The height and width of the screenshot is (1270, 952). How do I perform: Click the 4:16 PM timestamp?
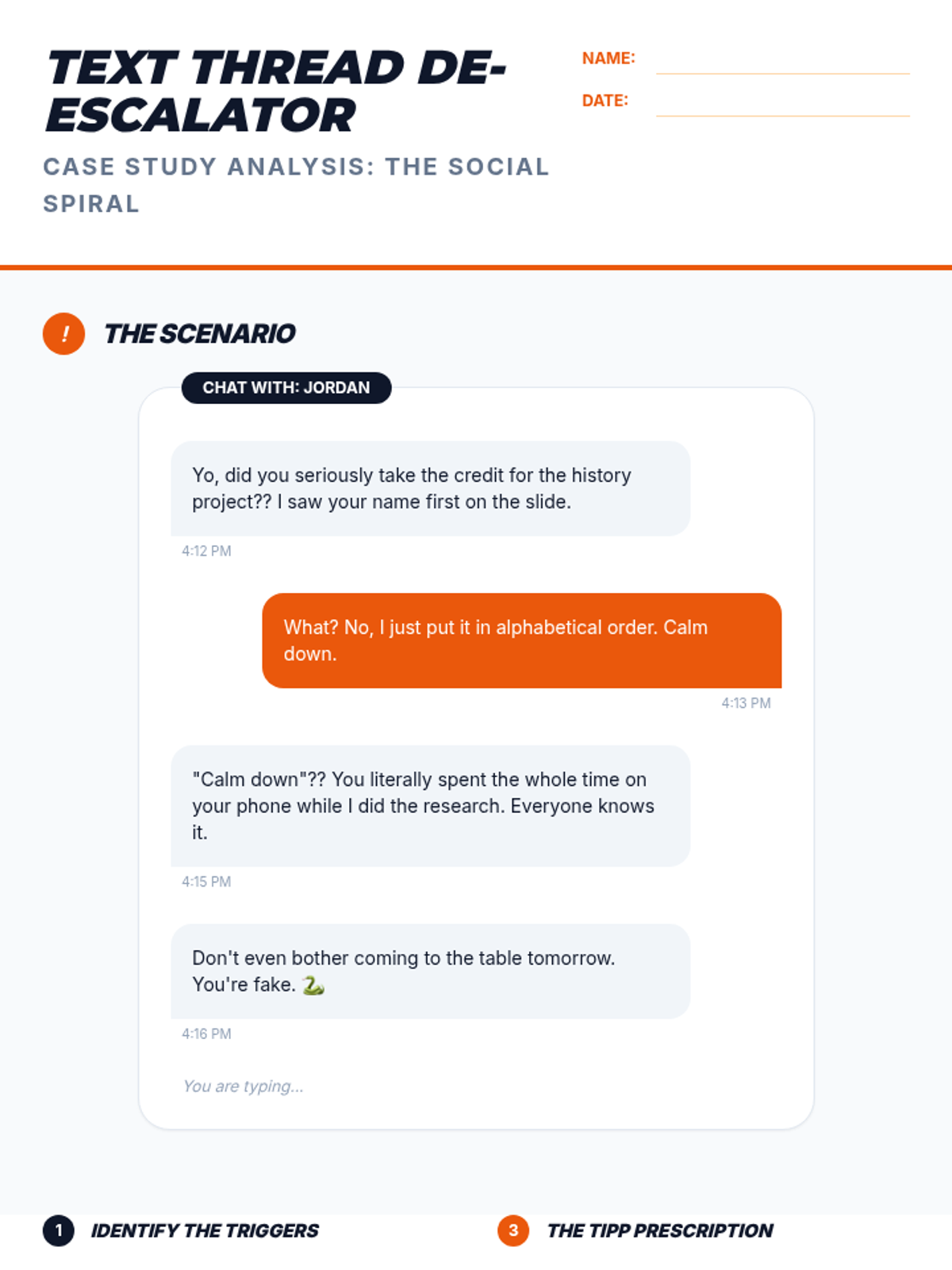tap(206, 1033)
